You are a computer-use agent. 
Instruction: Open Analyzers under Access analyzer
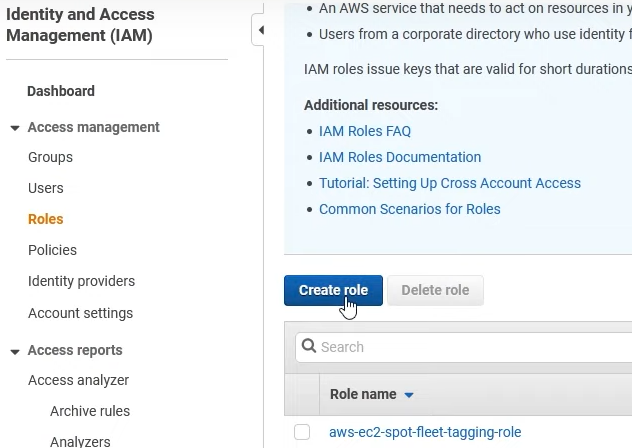(80, 442)
